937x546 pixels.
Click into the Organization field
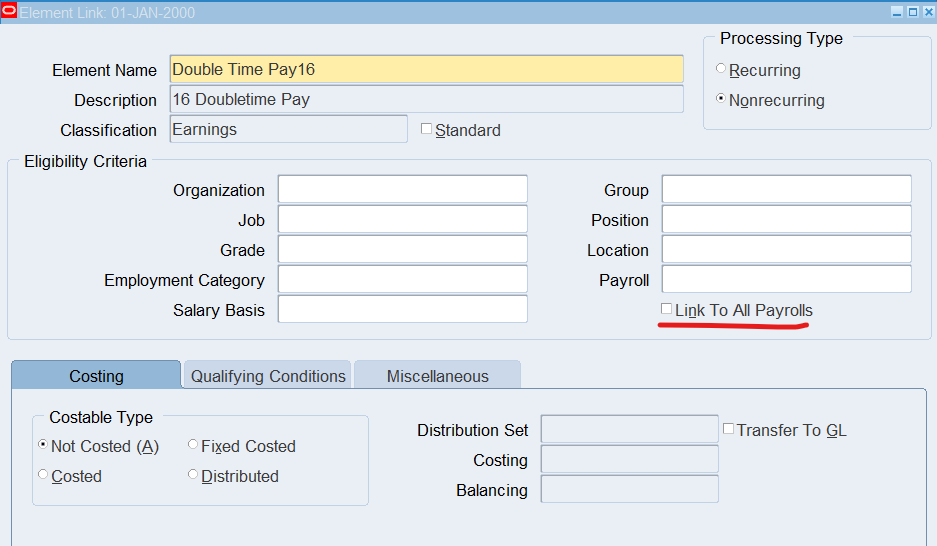[402, 190]
